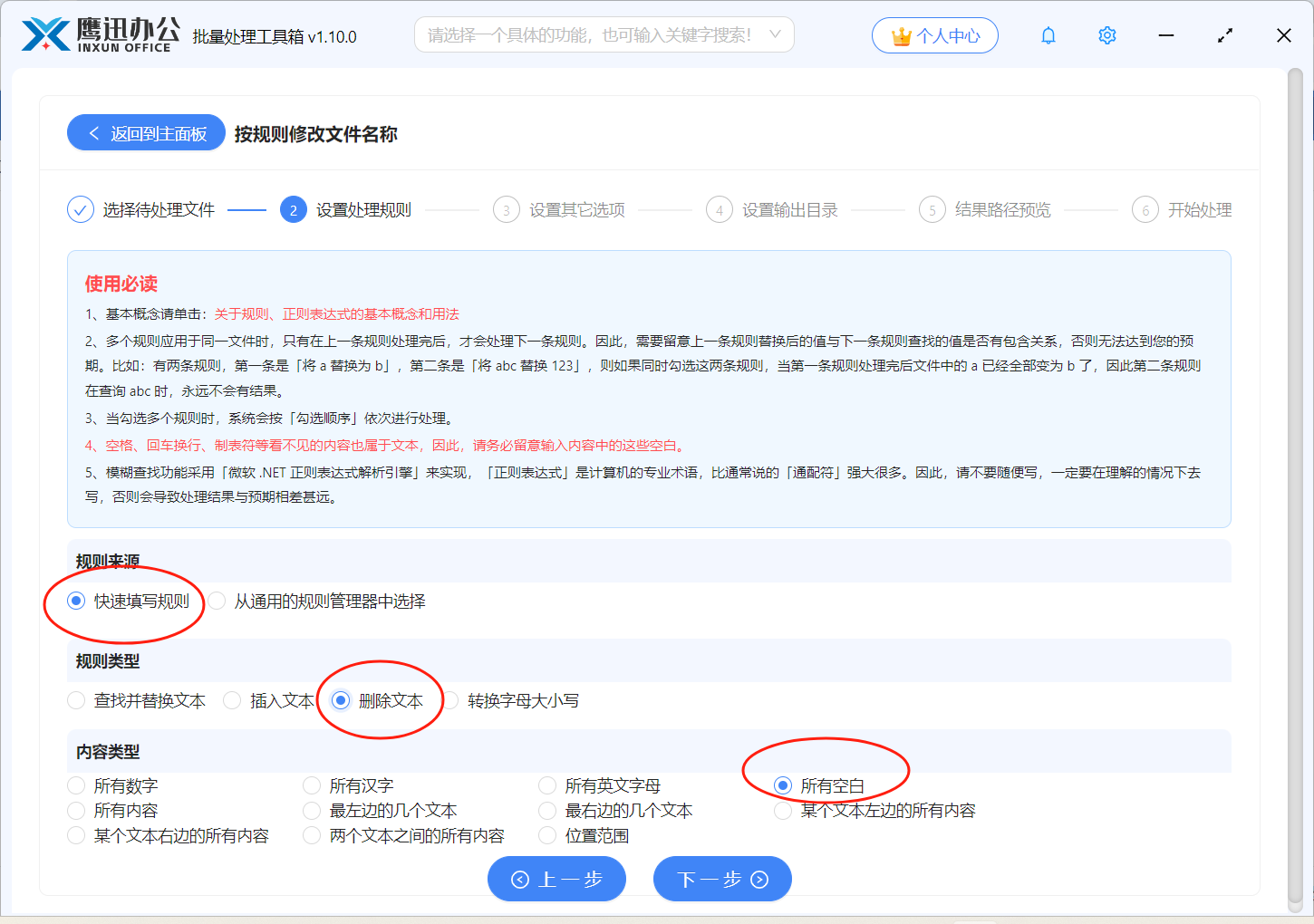Click step 6 circle 开始处理
This screenshot has height=924, width=1314.
pyautogui.click(x=1145, y=210)
